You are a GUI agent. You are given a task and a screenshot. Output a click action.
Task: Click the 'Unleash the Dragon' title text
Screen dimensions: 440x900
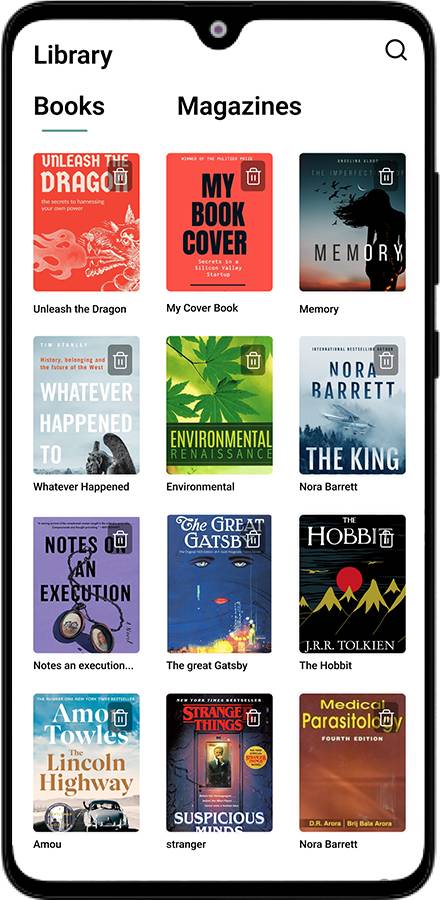pyautogui.click(x=80, y=309)
